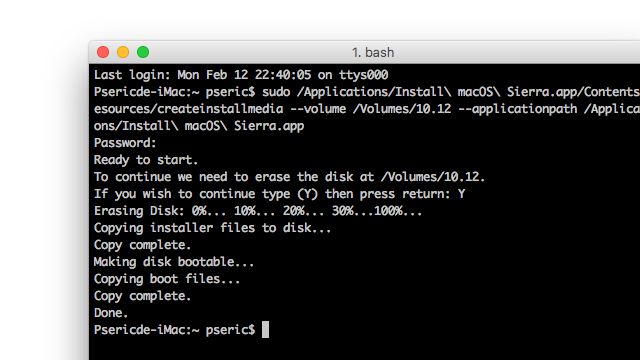Viewport: 640px width, 360px height.
Task: Click the '/Volumes/10.12.' path in the erase message
Action: (x=433, y=177)
